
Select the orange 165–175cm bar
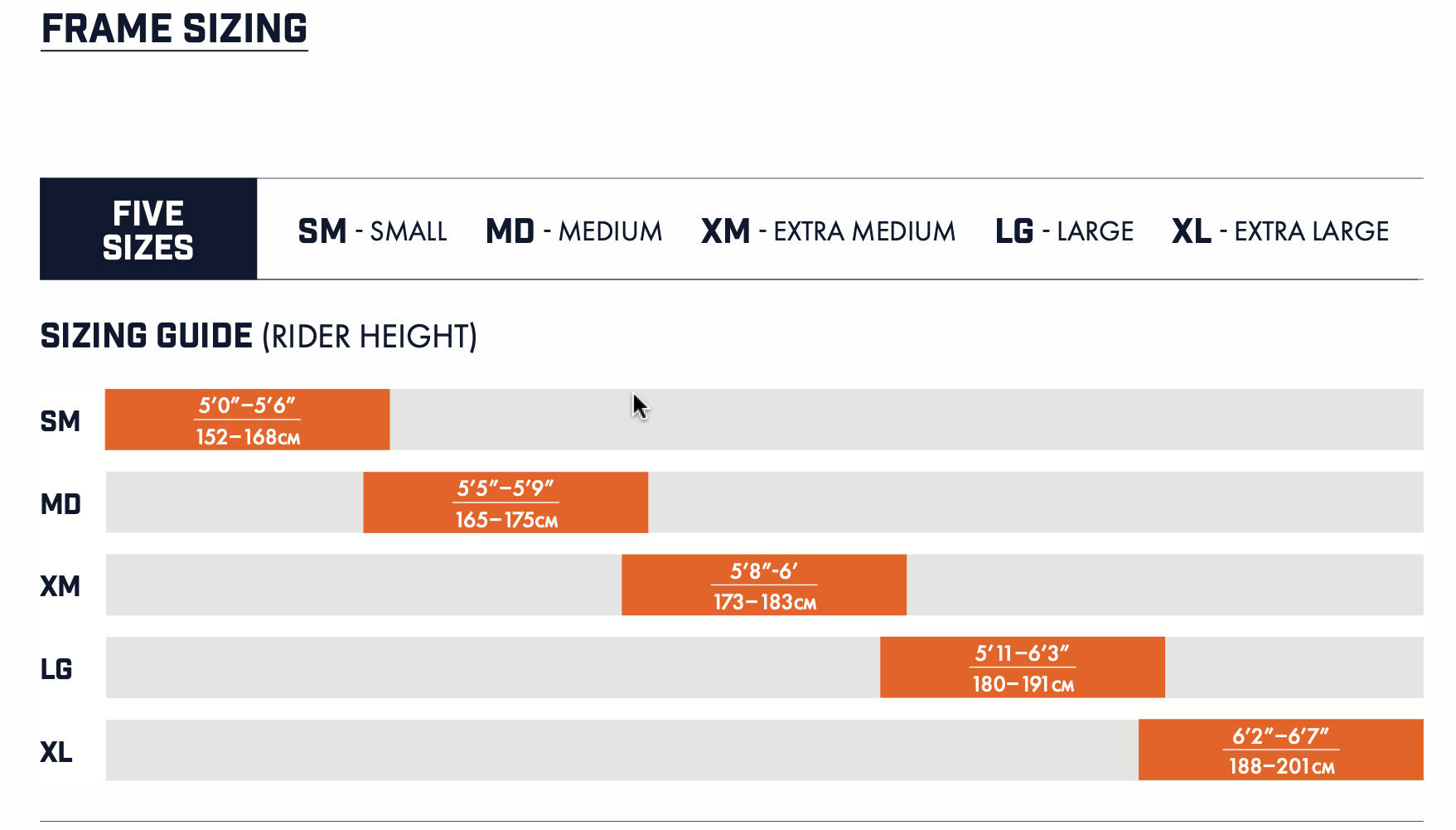(505, 502)
